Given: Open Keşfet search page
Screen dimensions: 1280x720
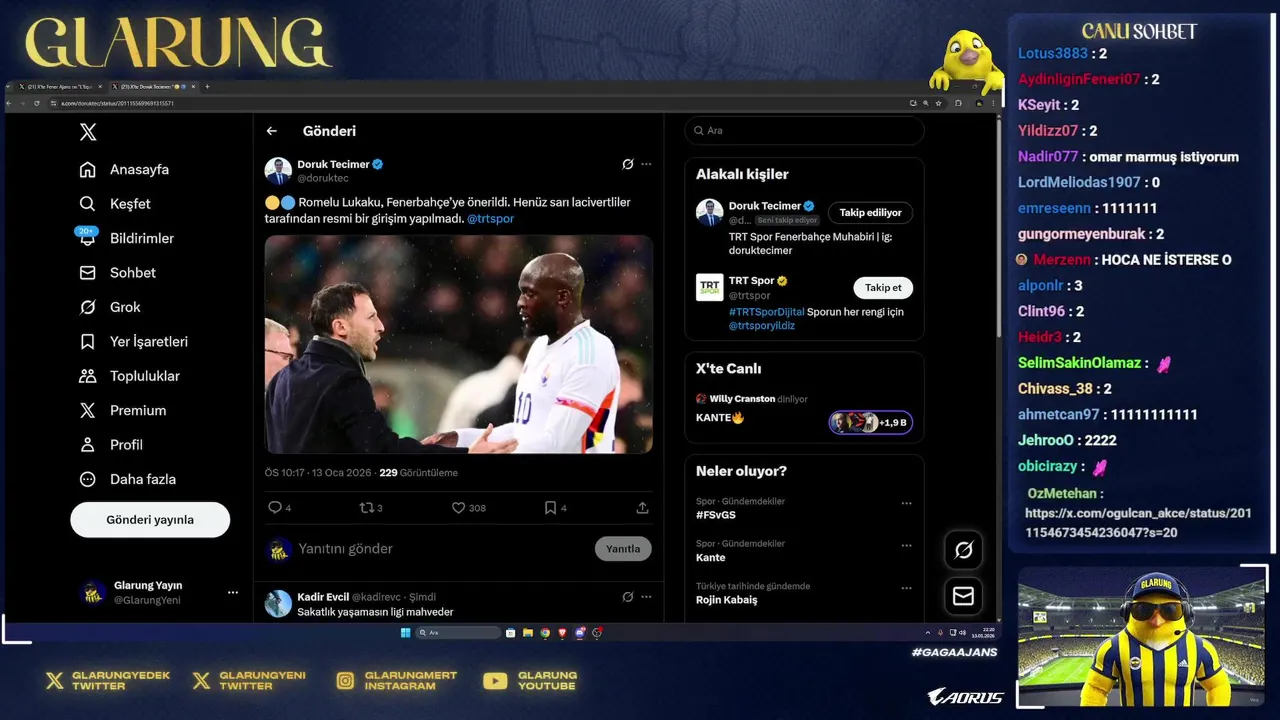Looking at the screenshot, I should (115, 204).
